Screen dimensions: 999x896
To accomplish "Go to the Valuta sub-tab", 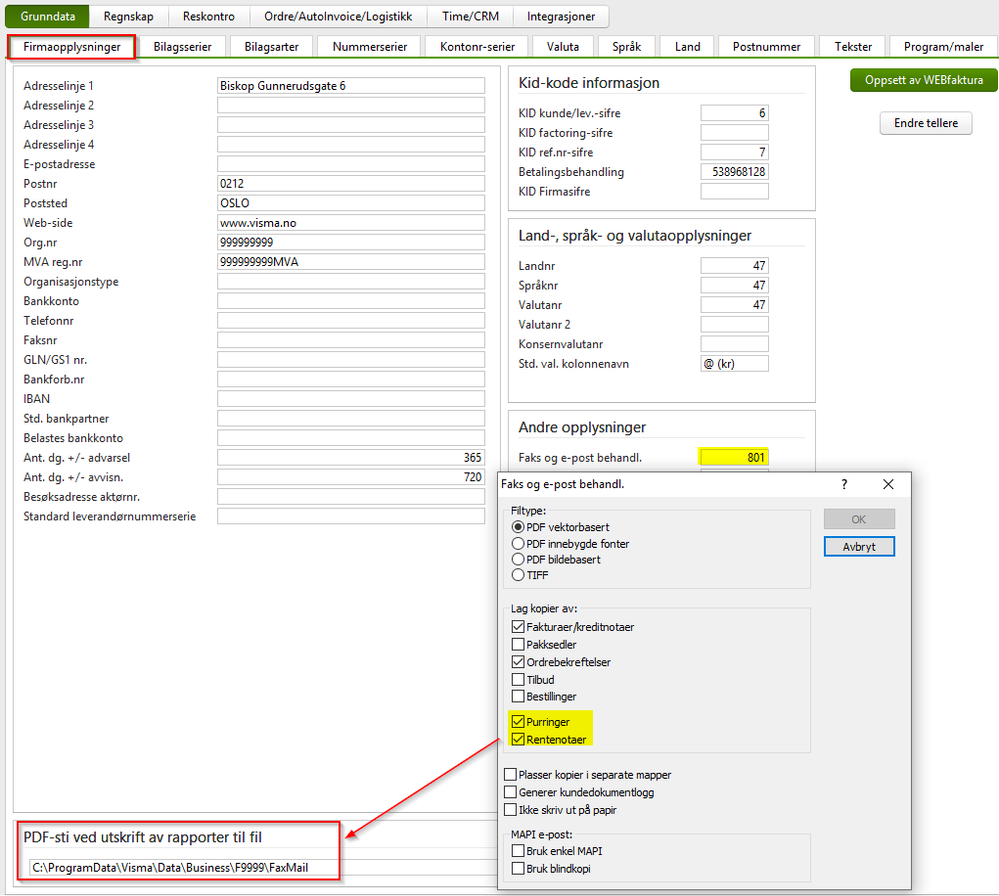I will tap(563, 47).
